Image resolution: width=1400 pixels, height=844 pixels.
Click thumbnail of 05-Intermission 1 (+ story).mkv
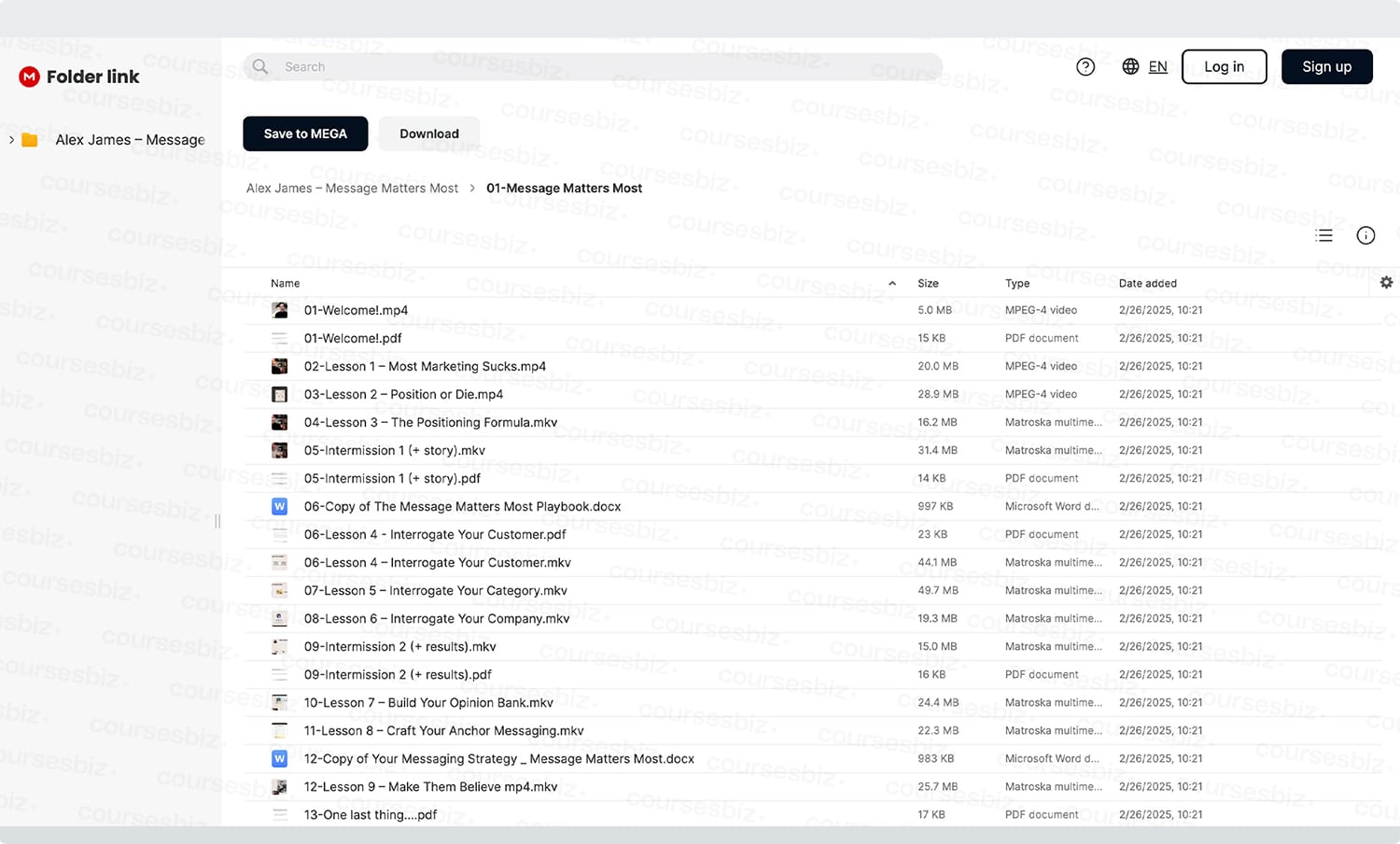click(279, 450)
